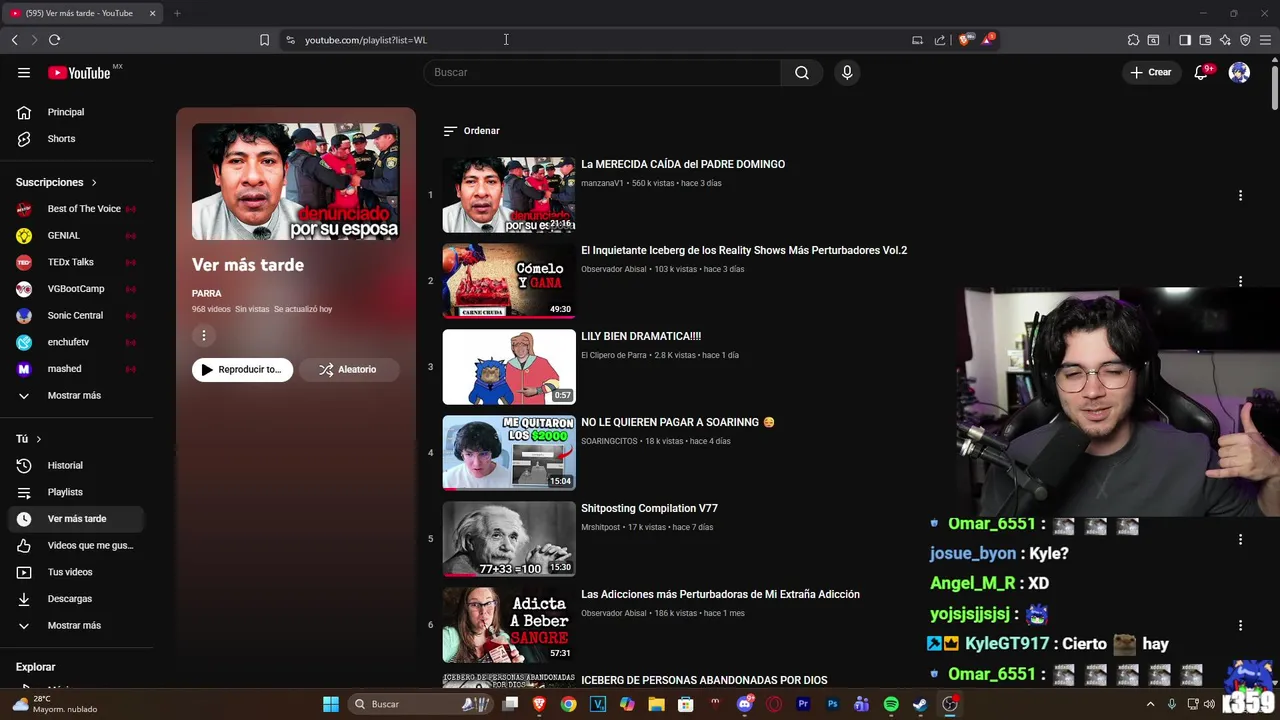Click the search magnifier button

[802, 72]
